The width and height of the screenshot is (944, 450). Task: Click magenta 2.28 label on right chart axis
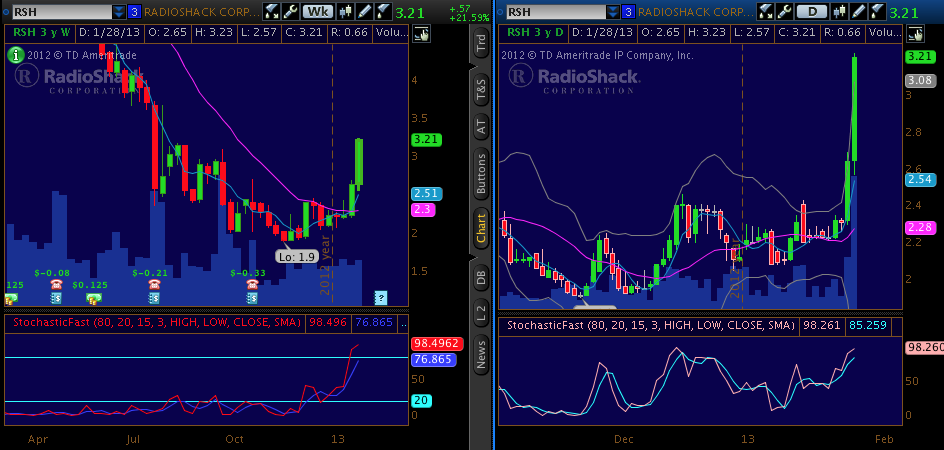[919, 228]
